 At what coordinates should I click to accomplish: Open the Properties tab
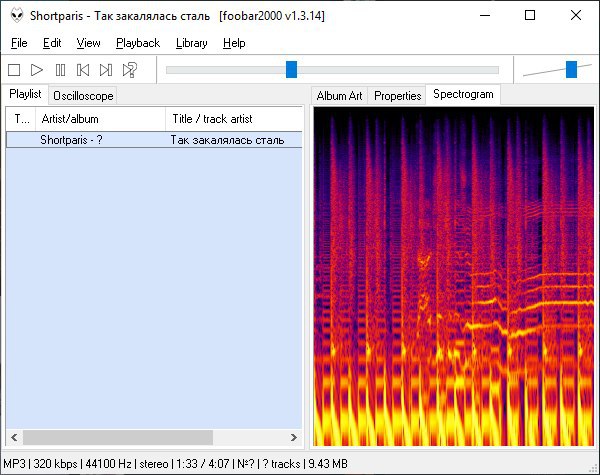click(x=398, y=96)
